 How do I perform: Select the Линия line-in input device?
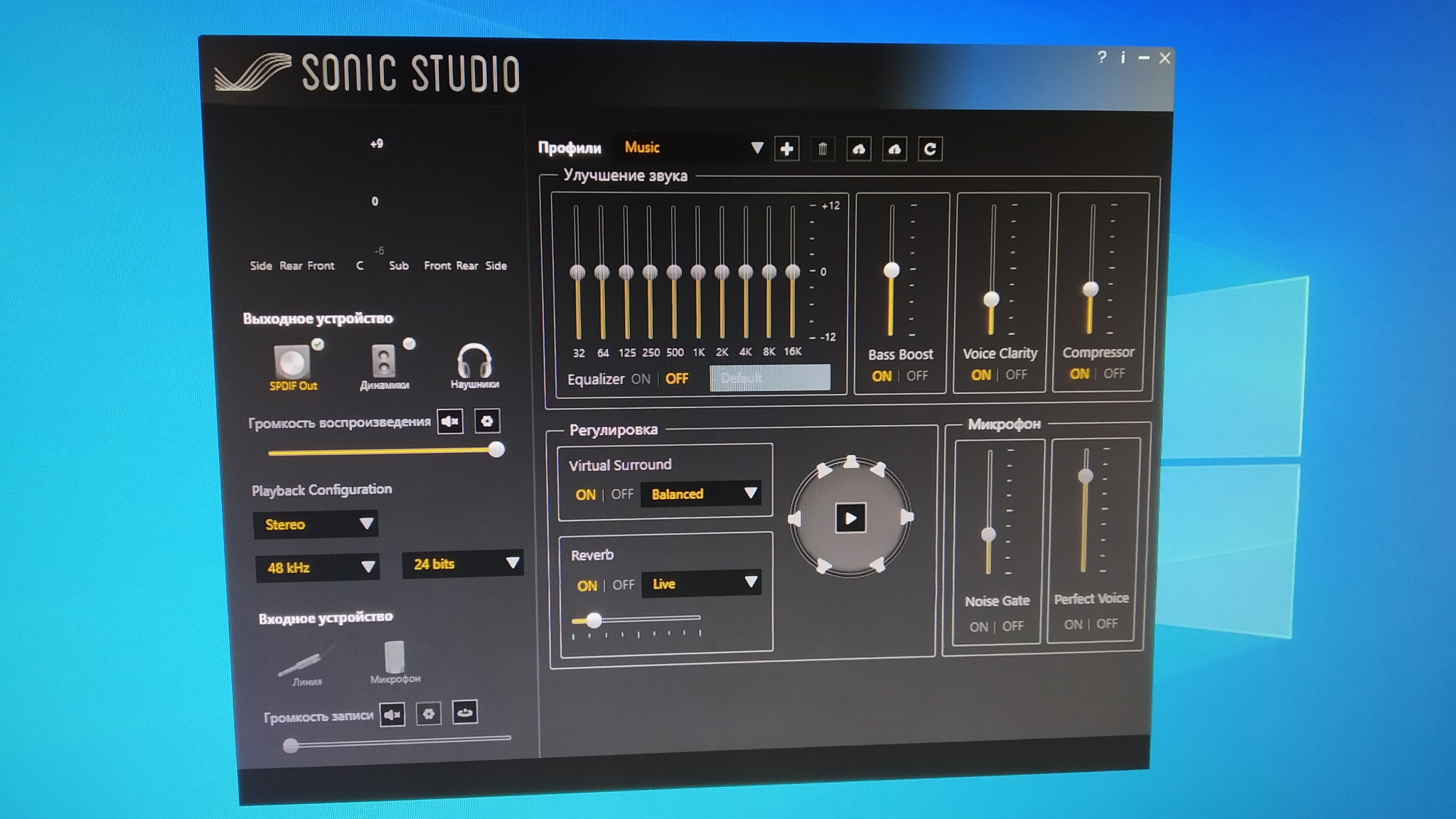[x=306, y=665]
